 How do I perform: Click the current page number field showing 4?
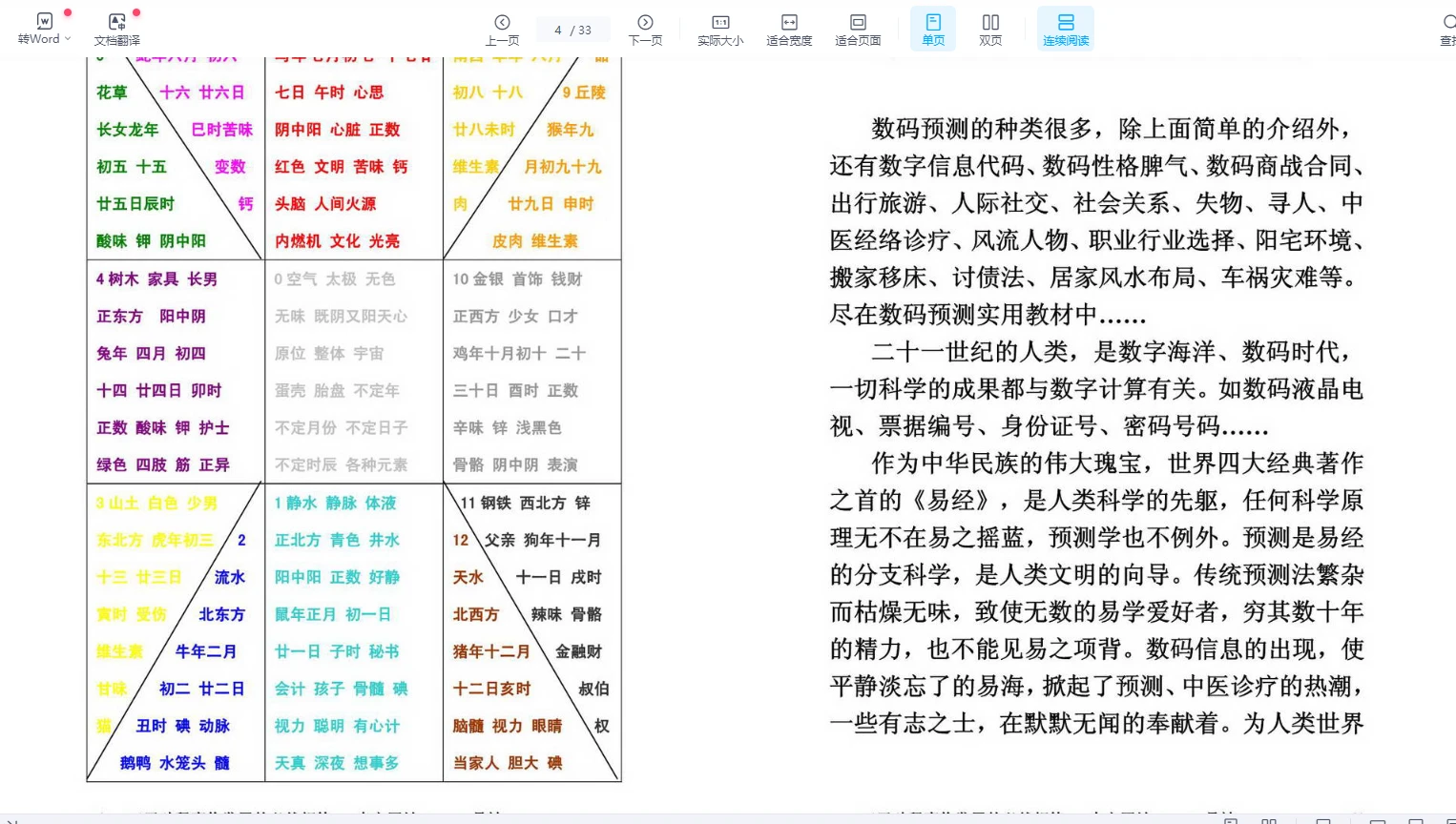point(558,31)
